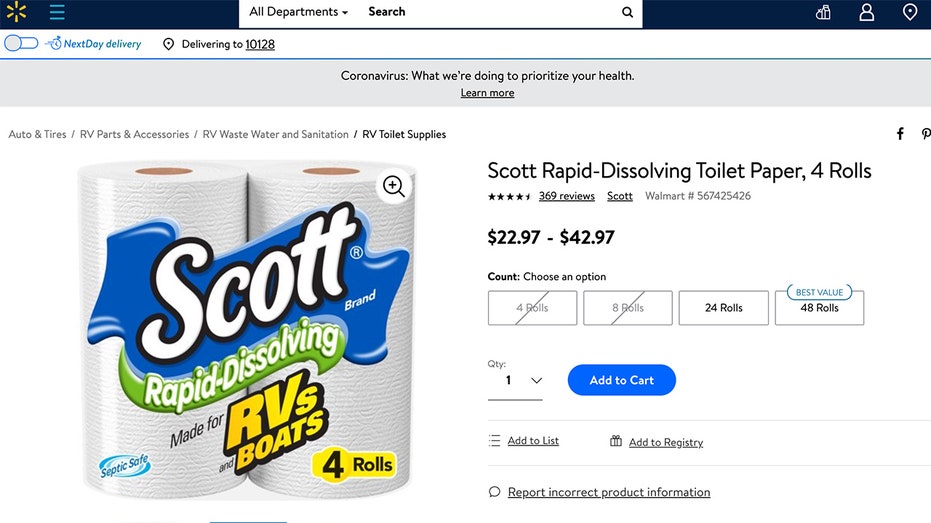Toggle NextDay delivery switch
Viewport: 931px width, 523px height.
(x=22, y=44)
